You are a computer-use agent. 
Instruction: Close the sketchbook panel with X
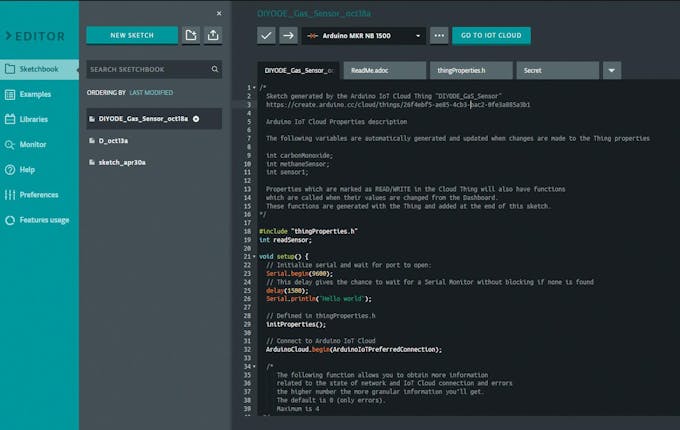(x=219, y=13)
